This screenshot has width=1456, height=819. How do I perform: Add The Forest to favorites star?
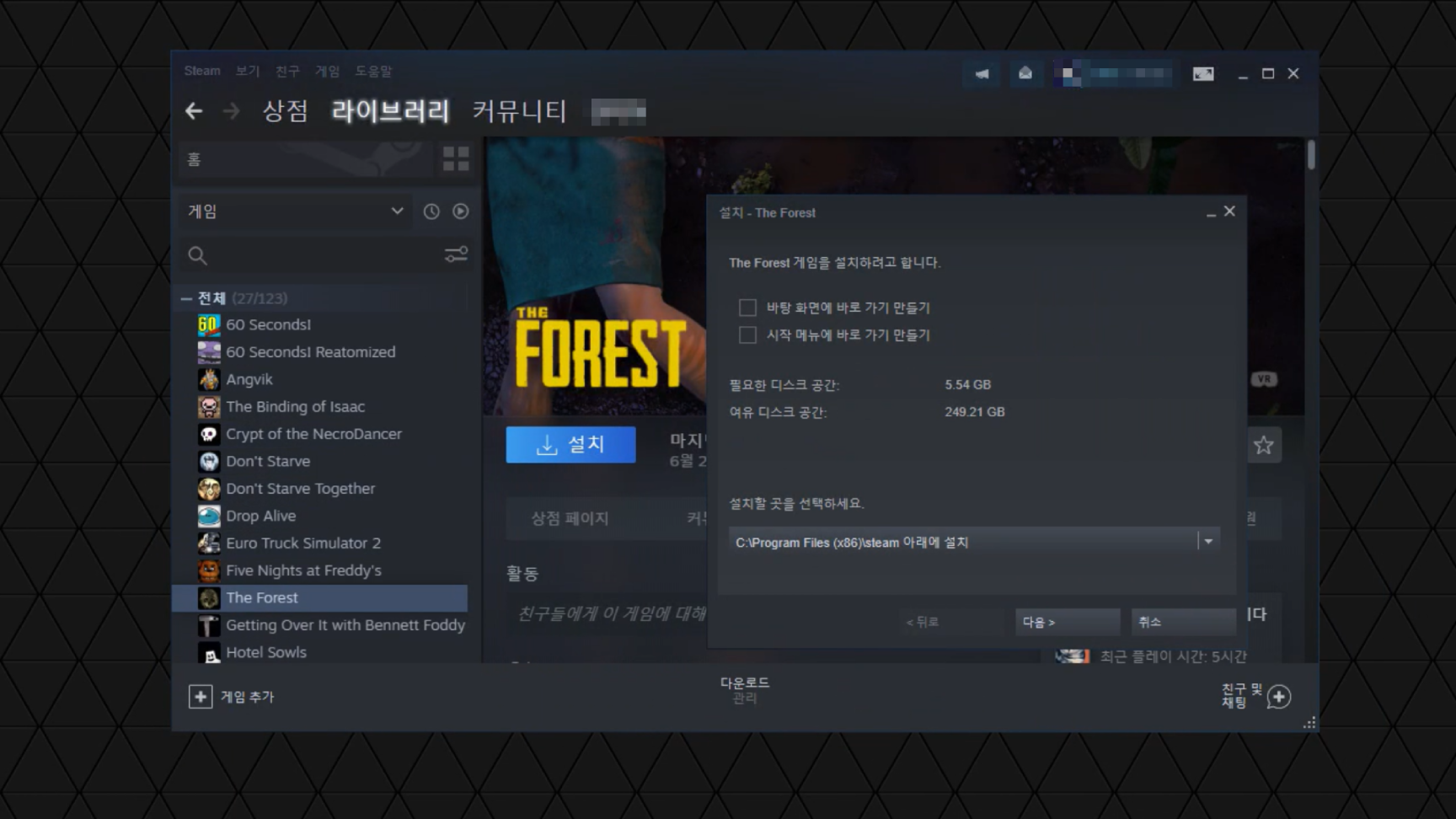click(x=1263, y=445)
